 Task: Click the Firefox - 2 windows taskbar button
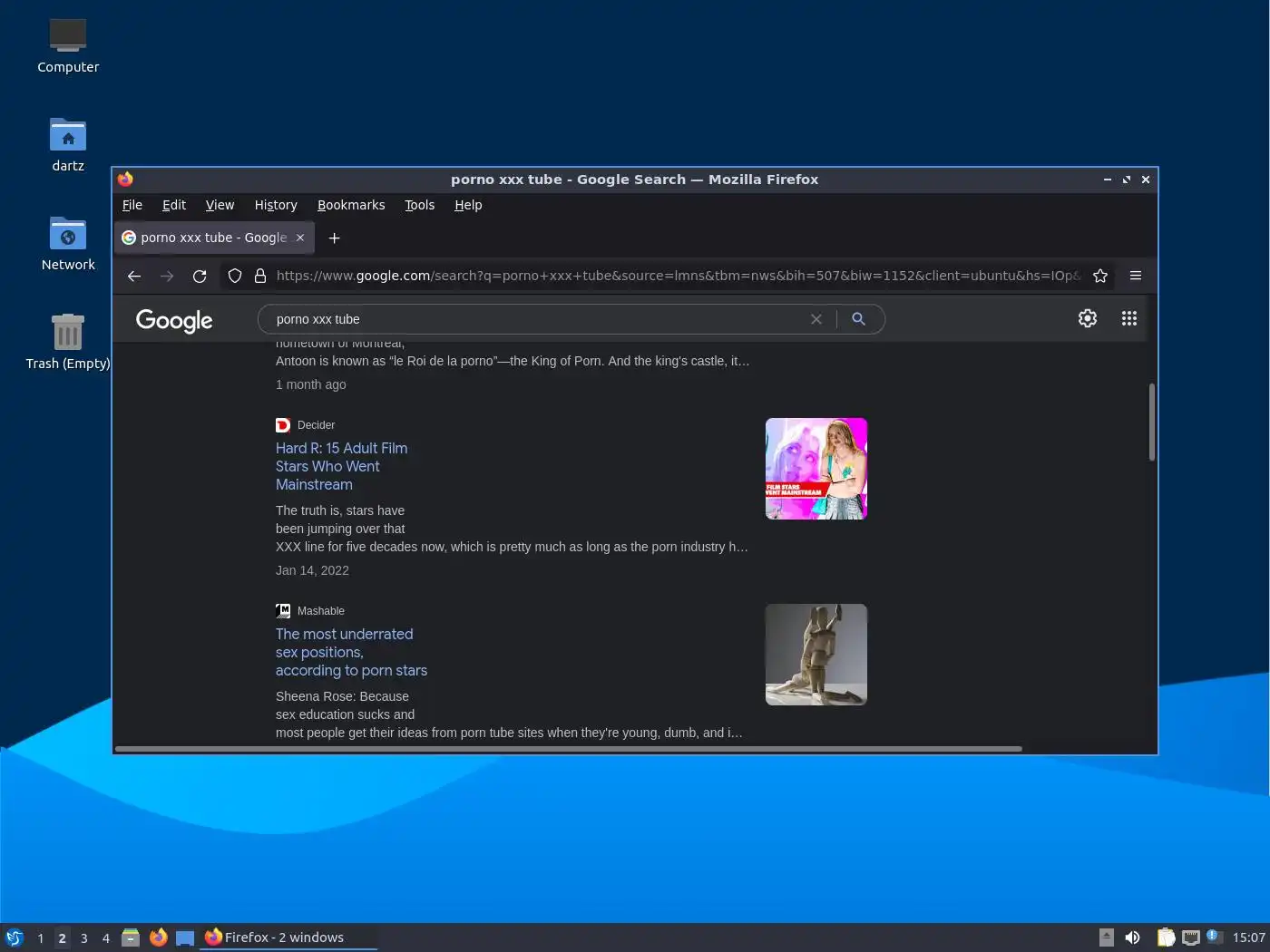(x=288, y=937)
